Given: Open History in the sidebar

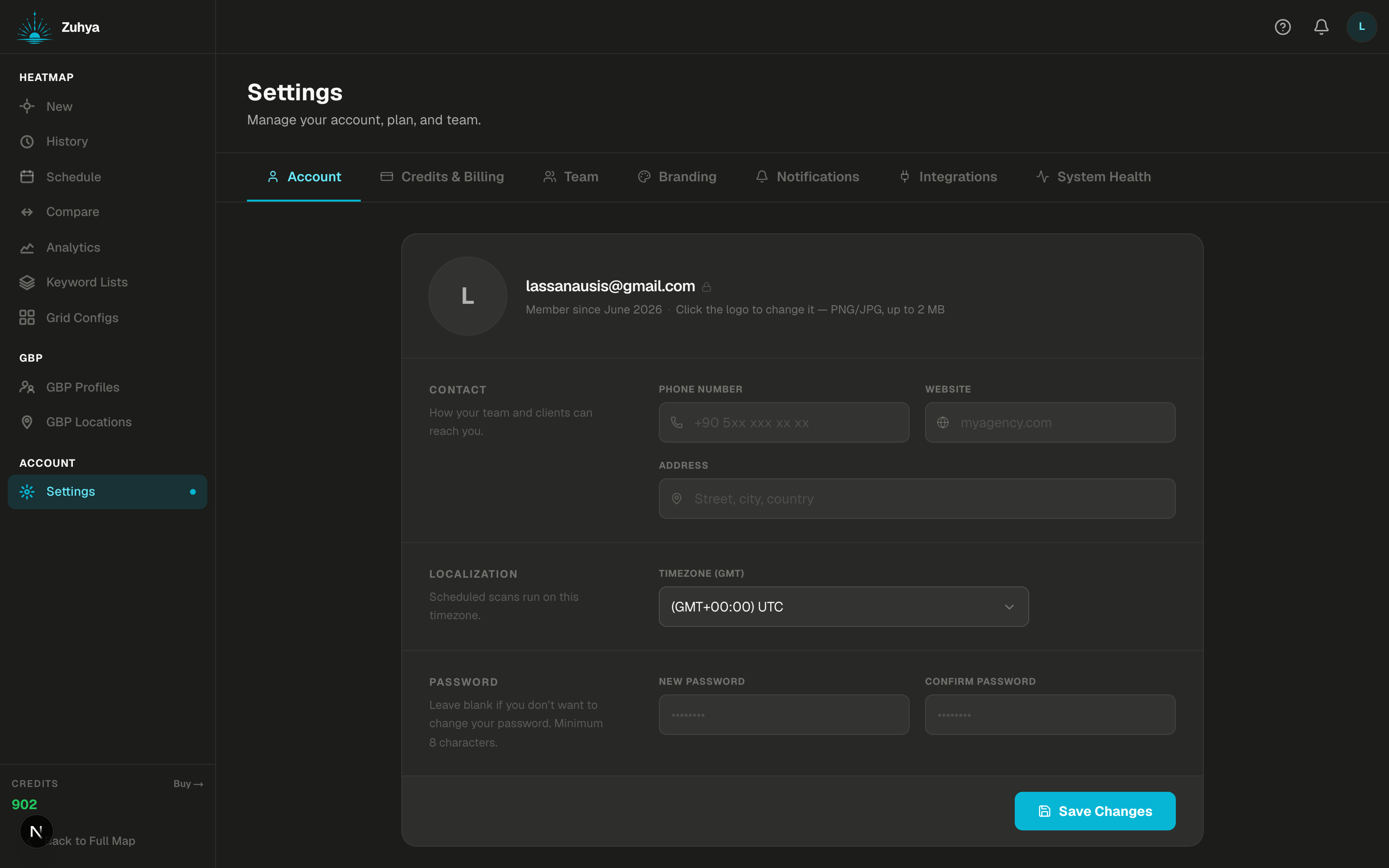Looking at the screenshot, I should (x=108, y=141).
